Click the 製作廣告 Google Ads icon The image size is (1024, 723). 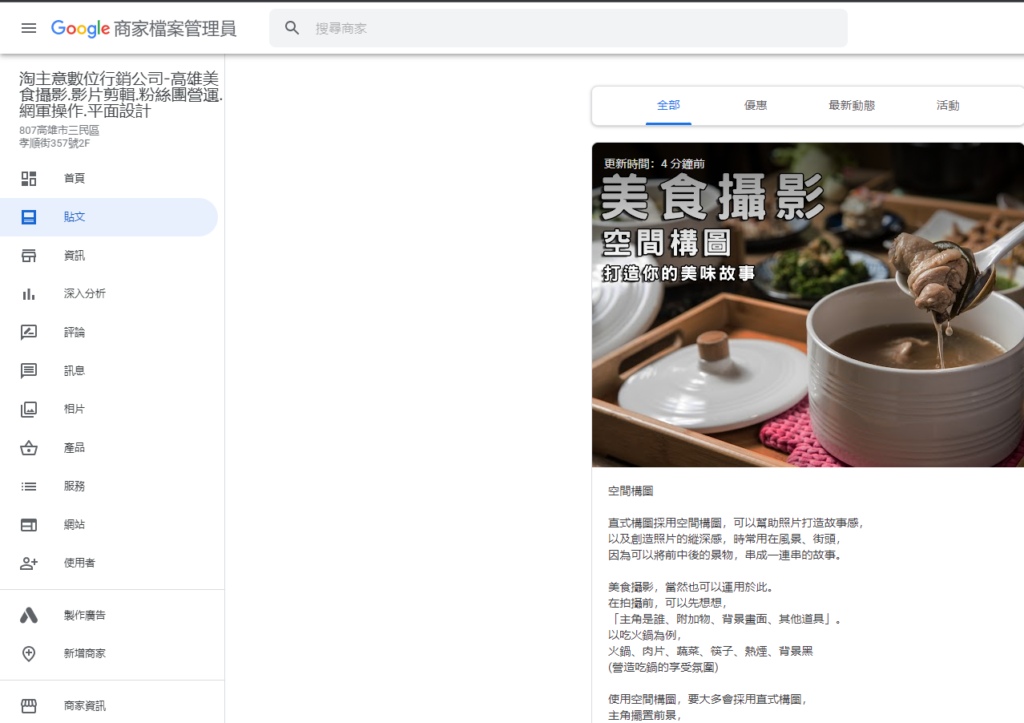point(29,615)
